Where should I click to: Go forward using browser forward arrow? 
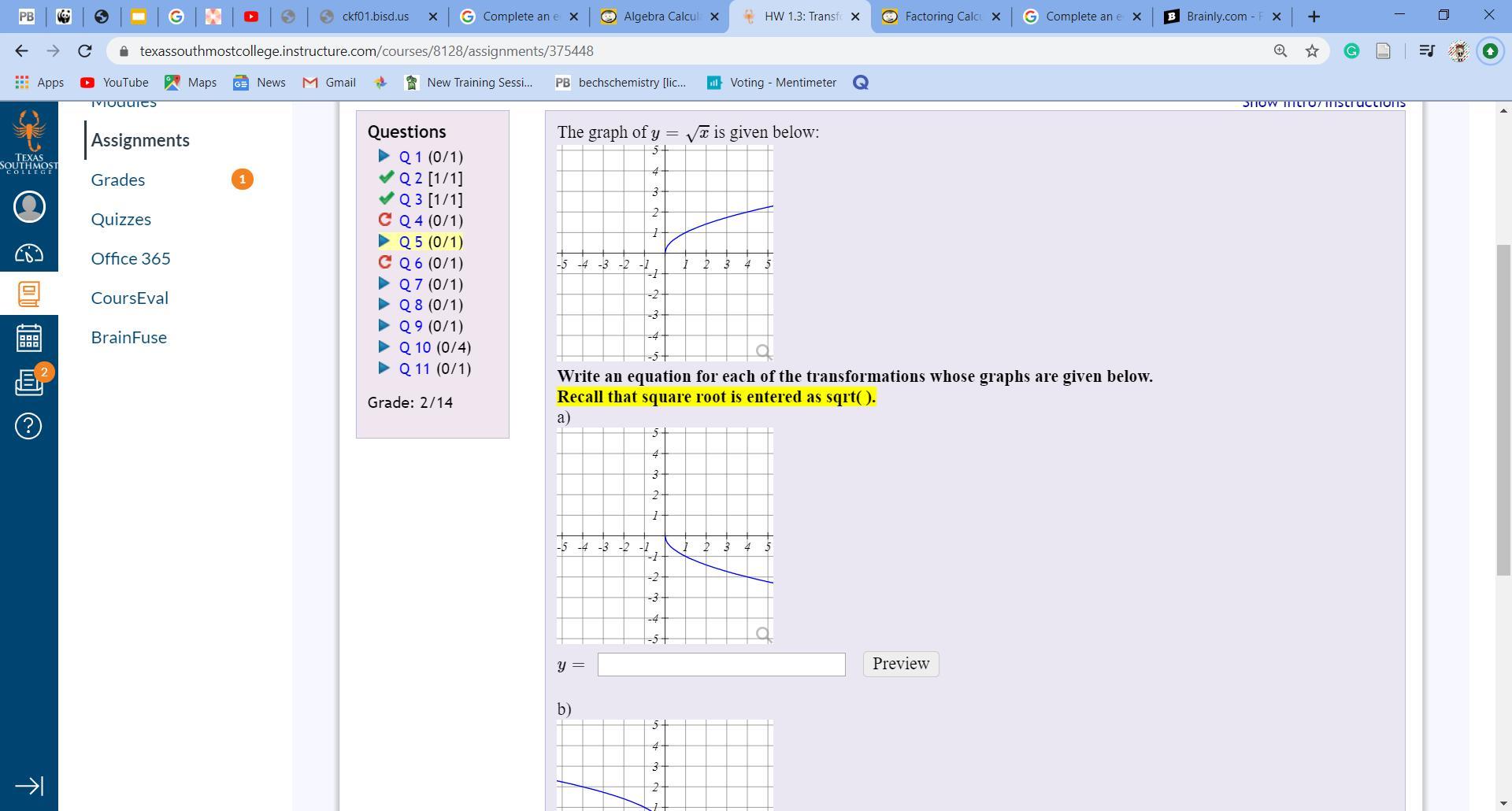pyautogui.click(x=53, y=51)
